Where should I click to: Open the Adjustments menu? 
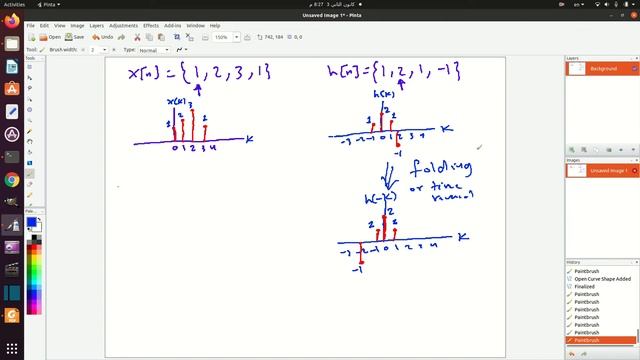(x=123, y=26)
